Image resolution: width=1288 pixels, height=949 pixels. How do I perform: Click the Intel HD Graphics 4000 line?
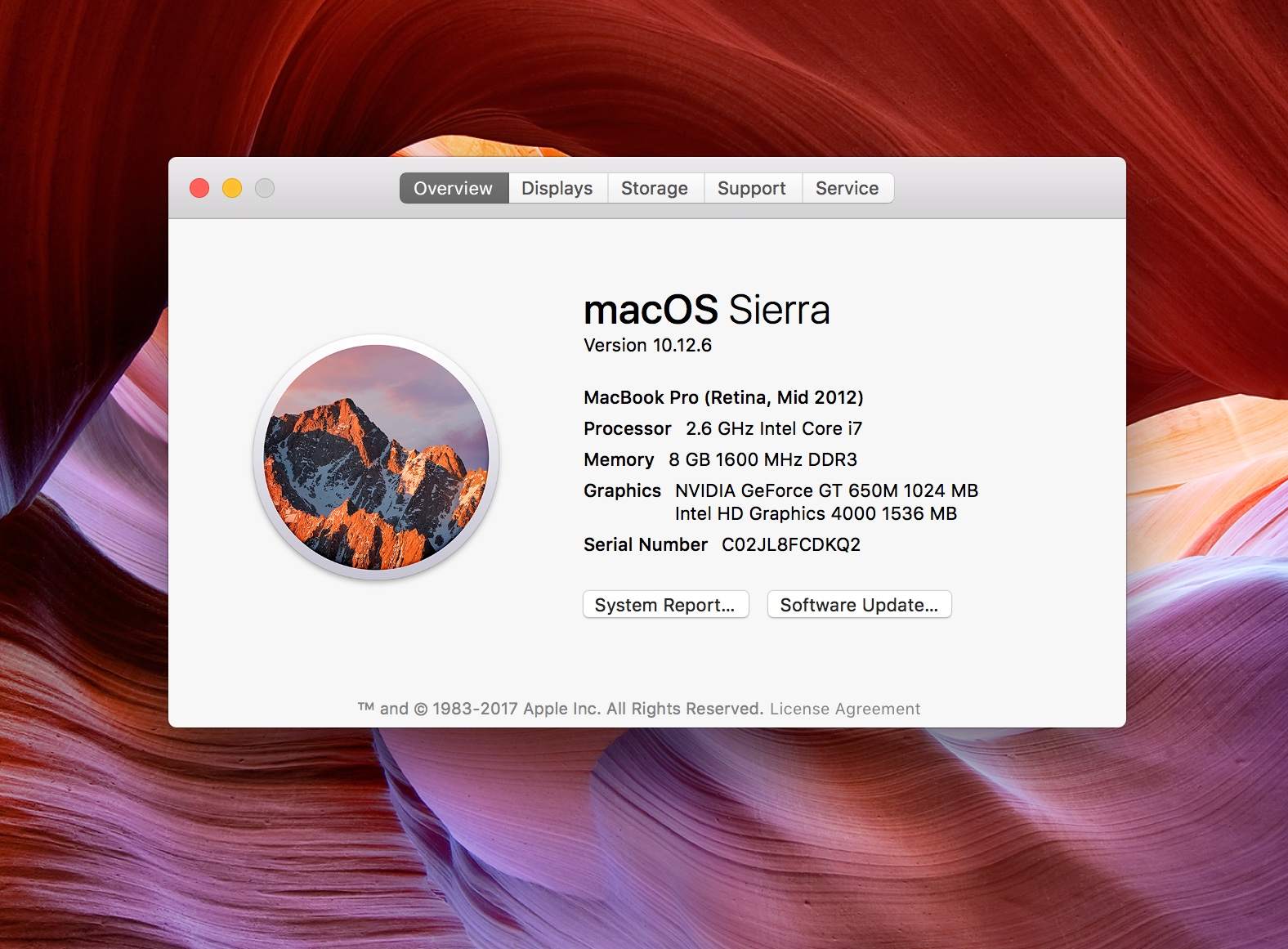(816, 513)
